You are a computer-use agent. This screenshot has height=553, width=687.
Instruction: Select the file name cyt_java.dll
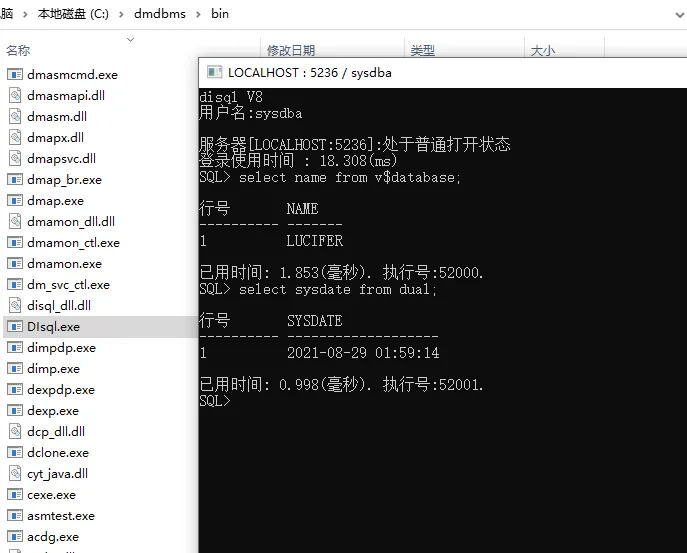point(57,473)
